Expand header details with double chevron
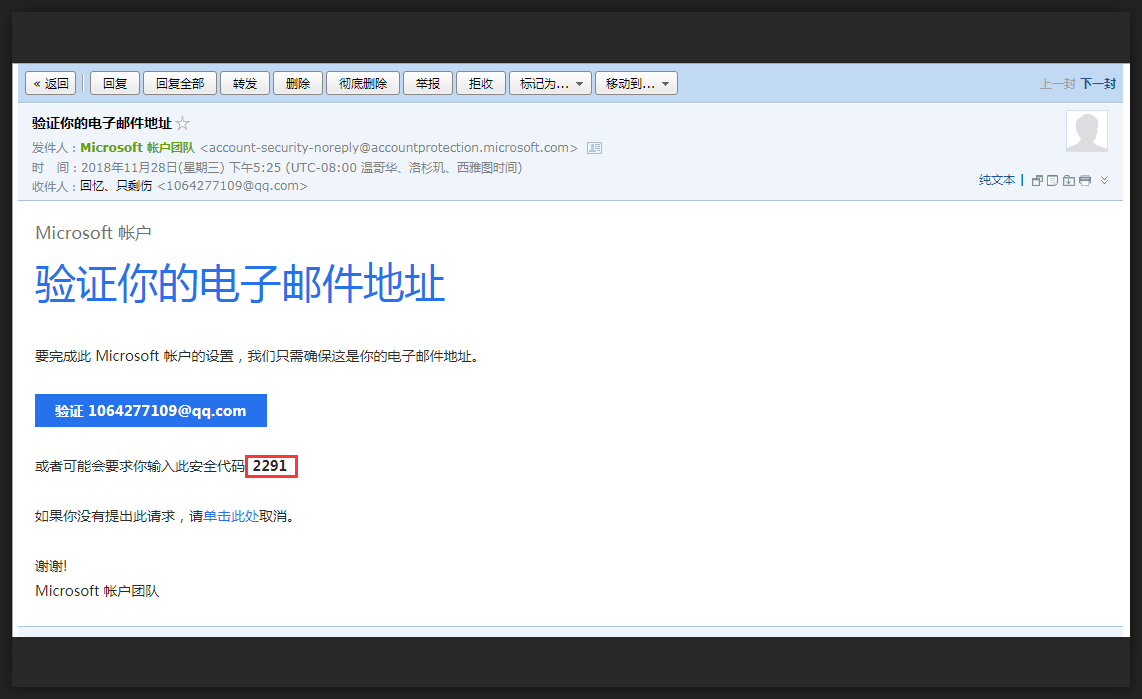Screen dimensions: 1142x699 [1104, 180]
